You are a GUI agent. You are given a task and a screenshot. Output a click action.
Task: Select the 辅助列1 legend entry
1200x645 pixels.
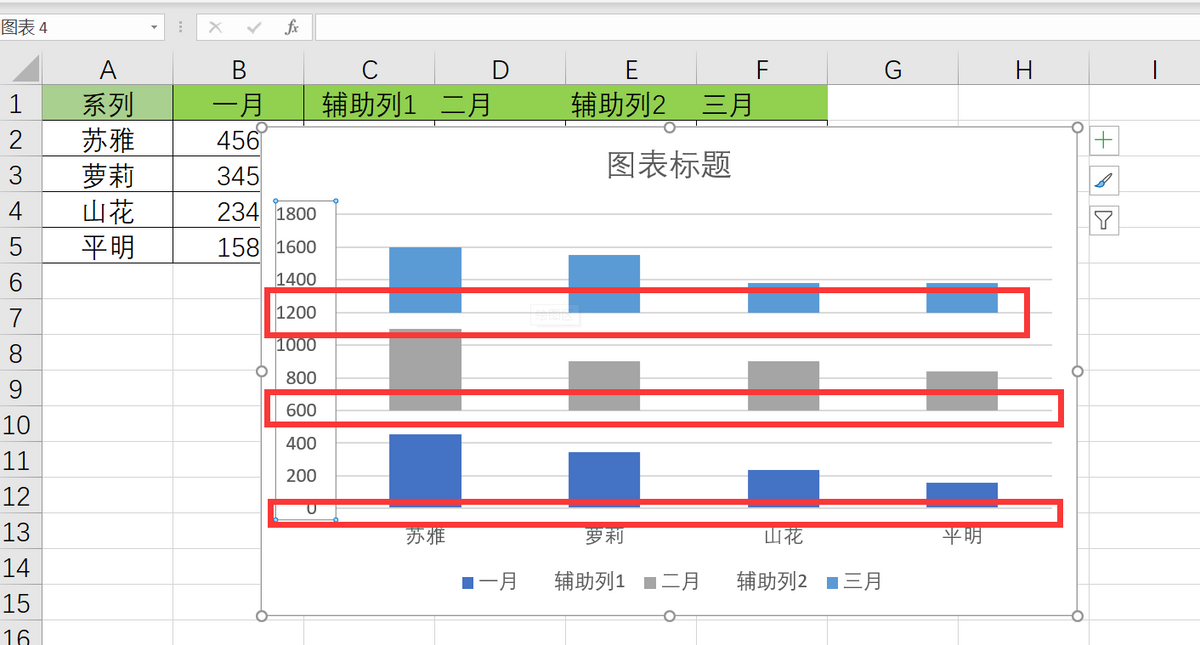590,582
